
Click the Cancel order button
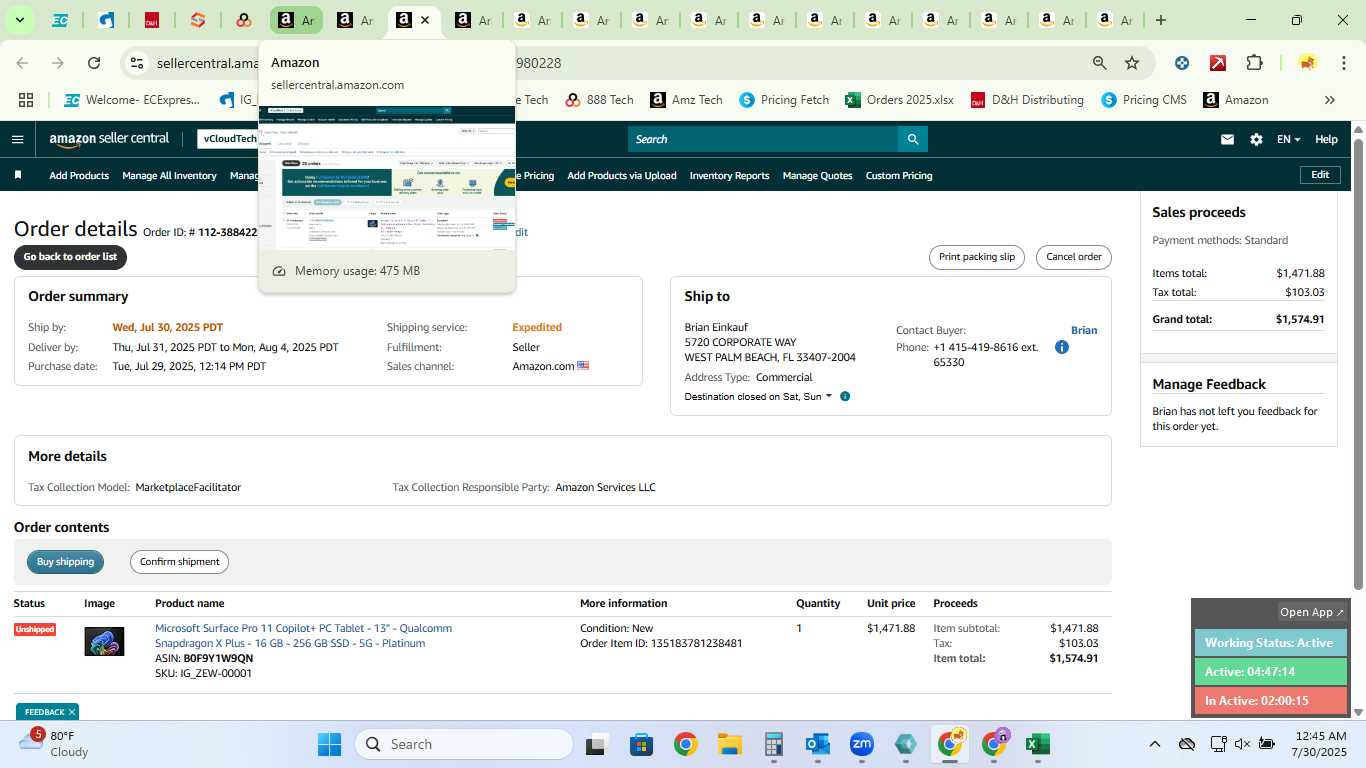click(1074, 257)
